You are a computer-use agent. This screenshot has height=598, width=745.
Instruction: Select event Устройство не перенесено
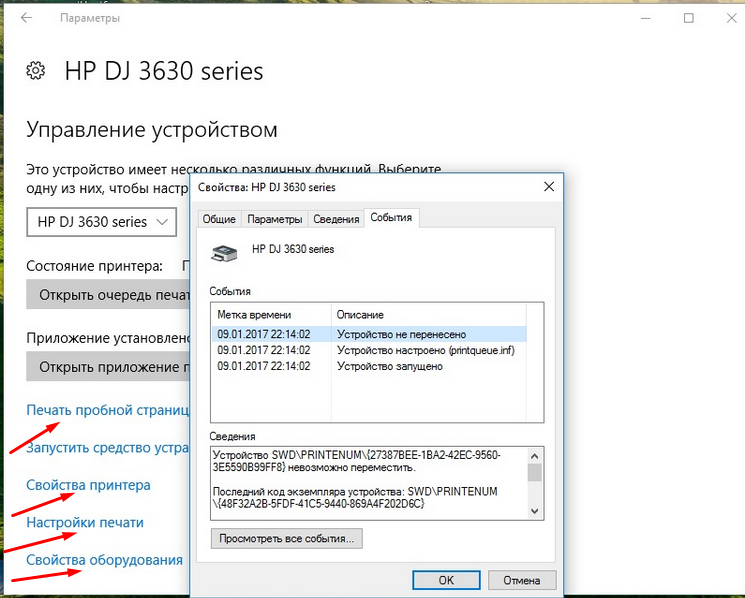[369, 334]
